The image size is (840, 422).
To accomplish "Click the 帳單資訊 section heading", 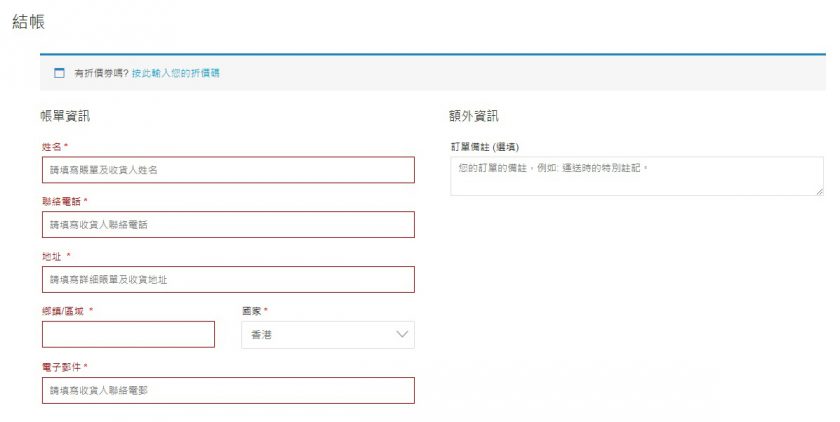I will click(65, 115).
